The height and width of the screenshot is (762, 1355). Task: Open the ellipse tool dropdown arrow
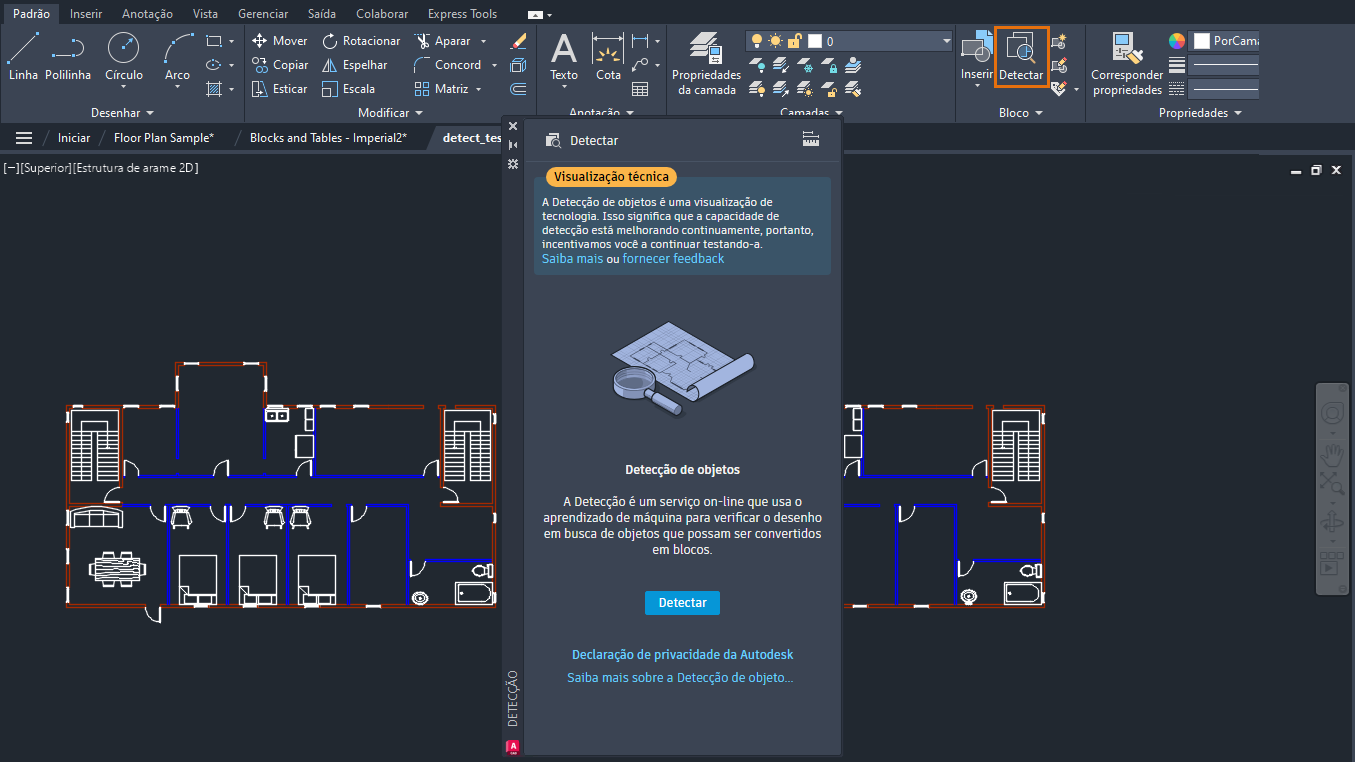point(231,65)
